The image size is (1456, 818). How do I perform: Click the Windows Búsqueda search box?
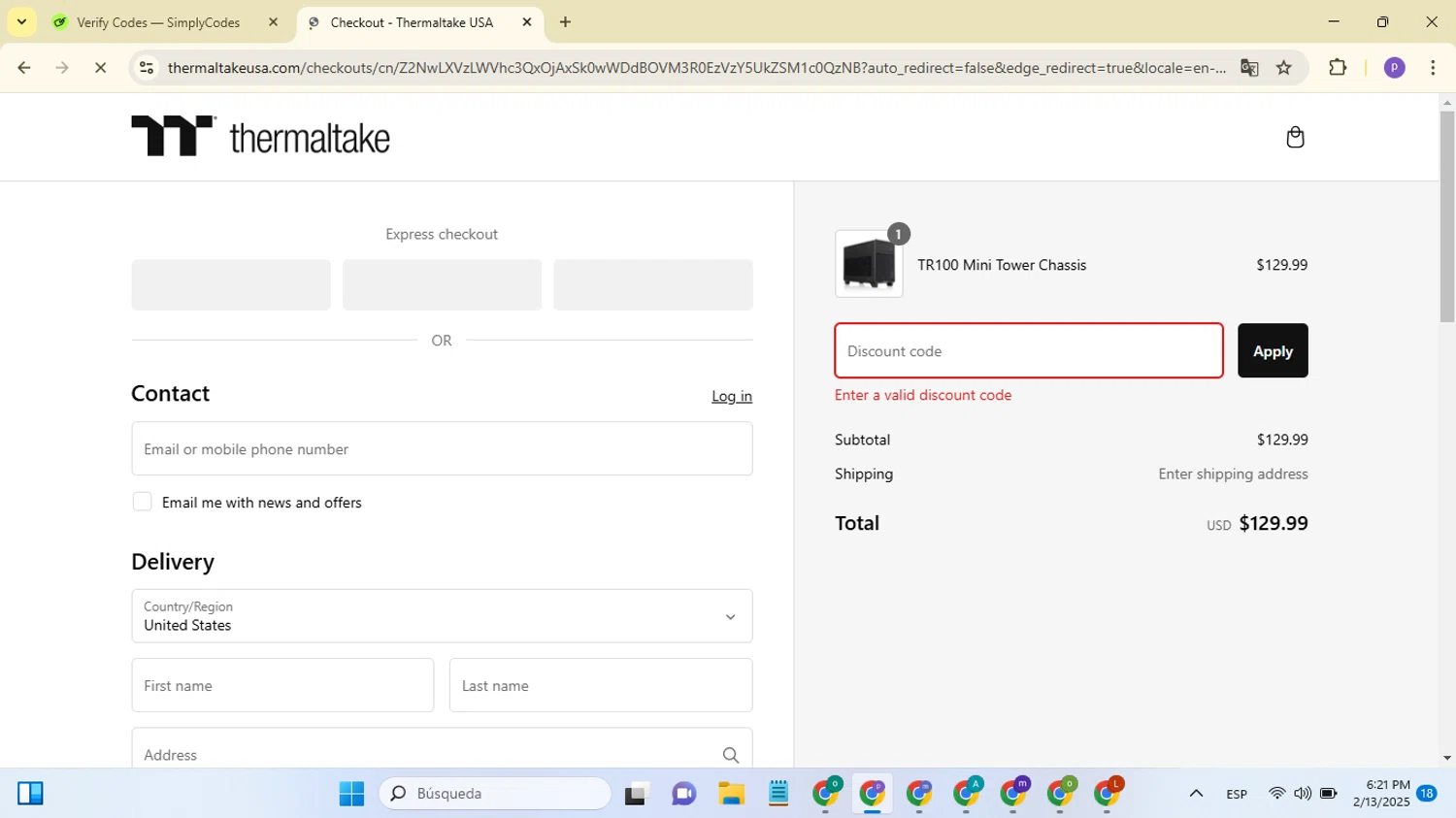pos(495,794)
